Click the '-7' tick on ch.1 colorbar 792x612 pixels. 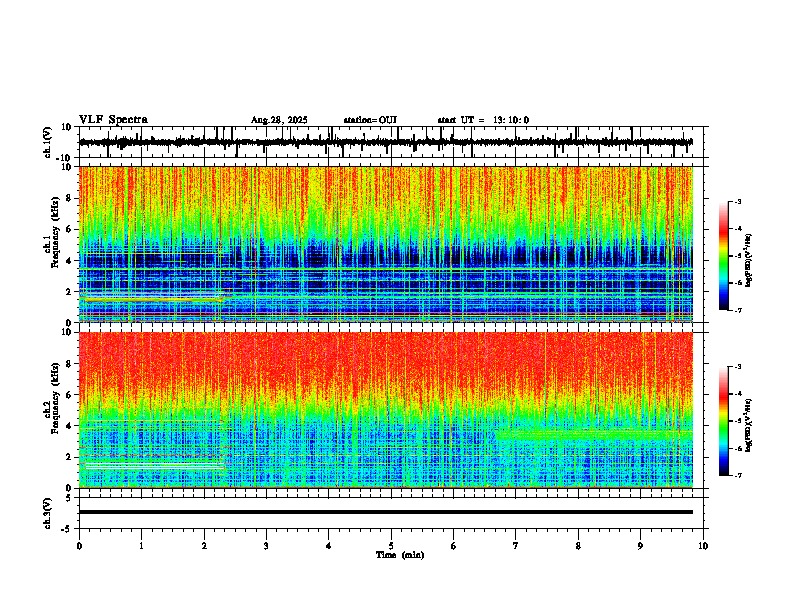pos(738,310)
